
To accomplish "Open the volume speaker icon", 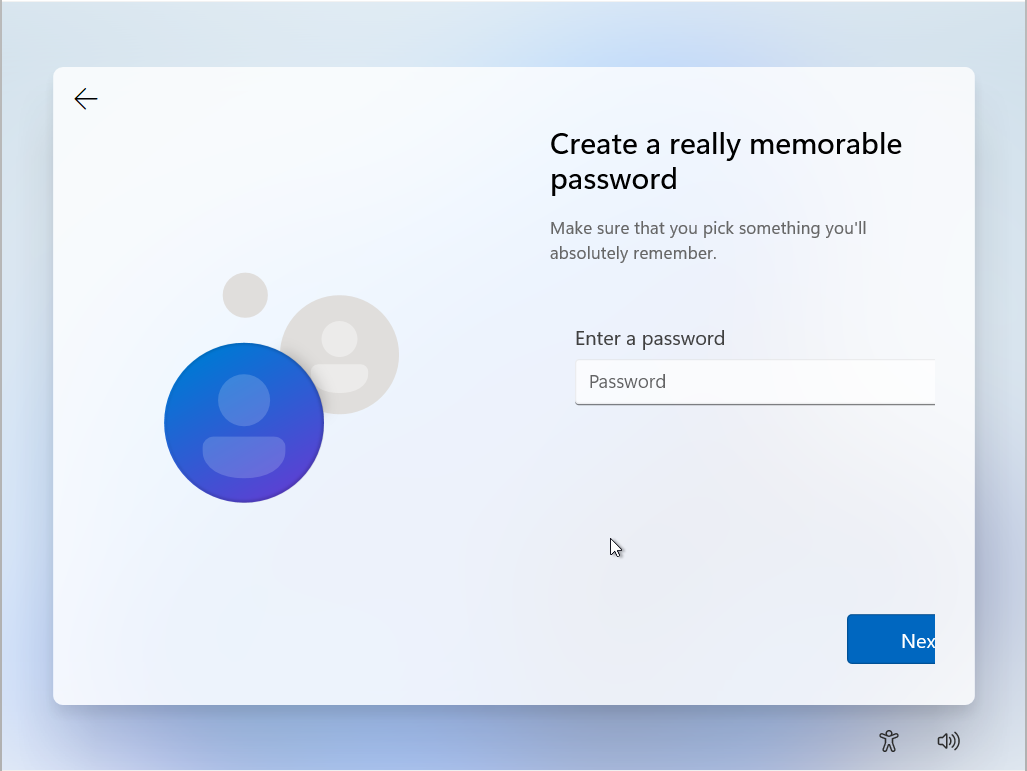I will (948, 741).
